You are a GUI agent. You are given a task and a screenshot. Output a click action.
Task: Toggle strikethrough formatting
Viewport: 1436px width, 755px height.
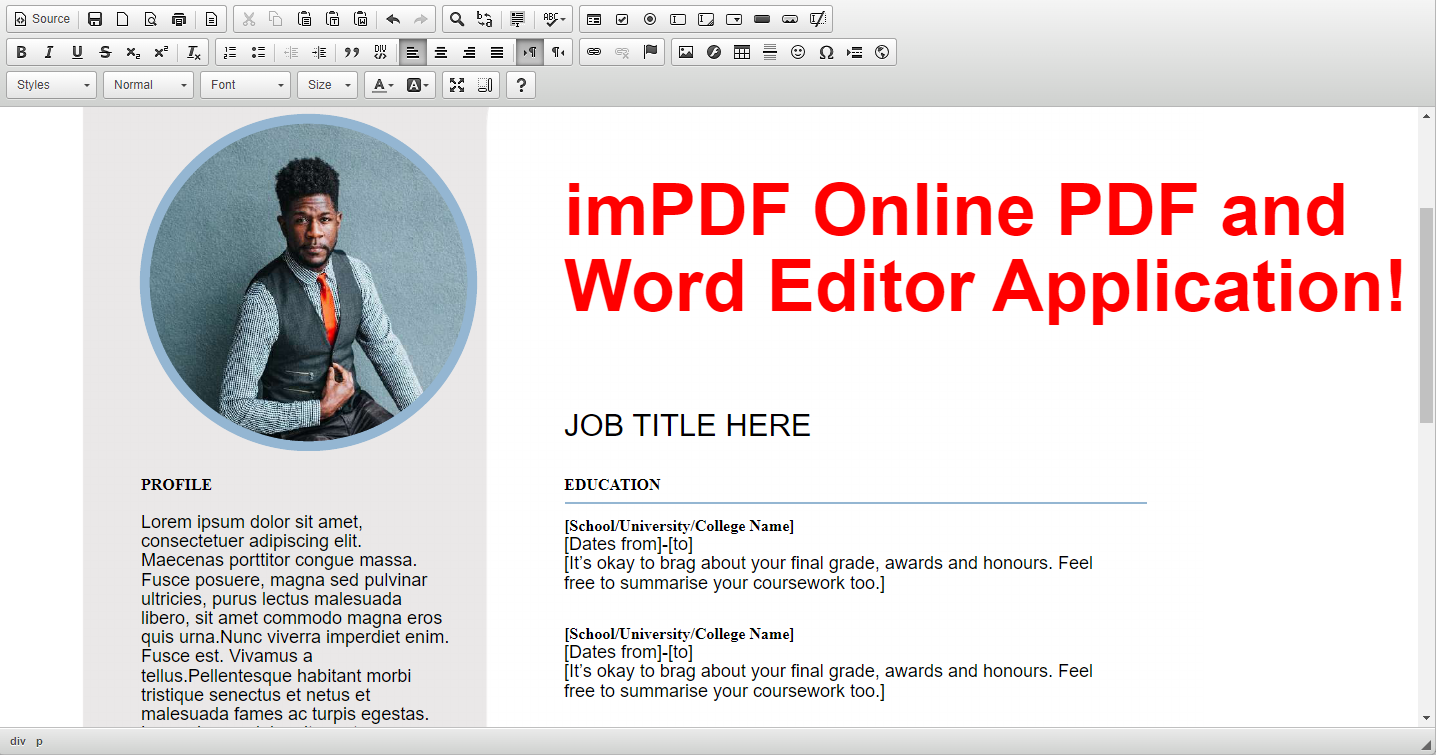(x=105, y=52)
